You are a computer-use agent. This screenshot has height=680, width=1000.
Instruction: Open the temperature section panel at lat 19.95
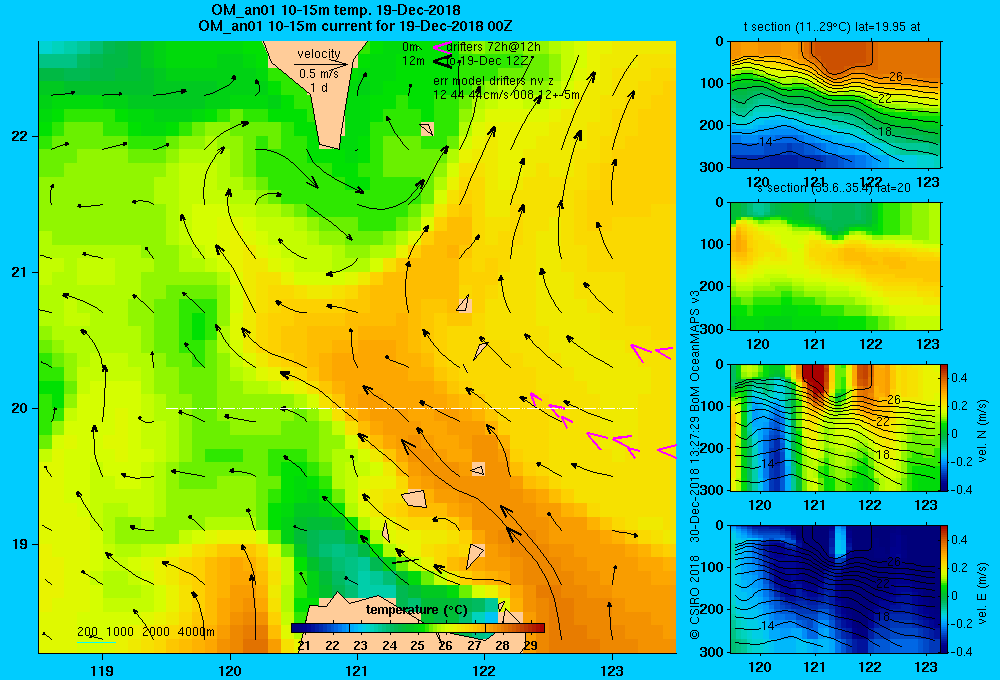point(835,105)
